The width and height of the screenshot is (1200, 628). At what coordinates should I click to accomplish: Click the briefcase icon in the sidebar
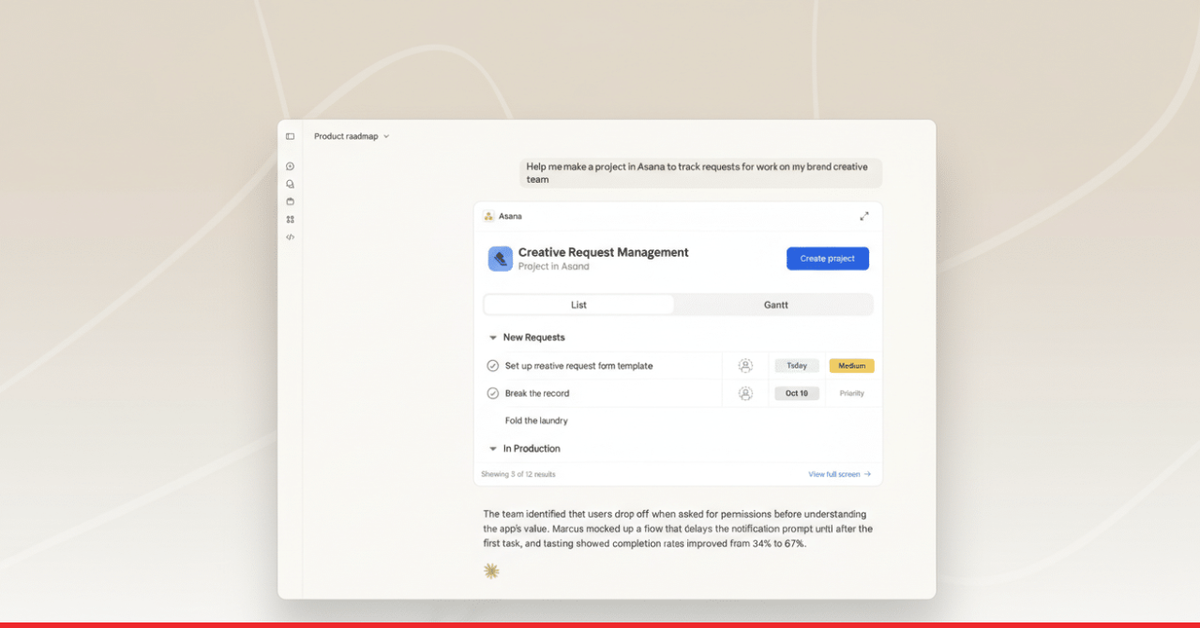click(290, 201)
